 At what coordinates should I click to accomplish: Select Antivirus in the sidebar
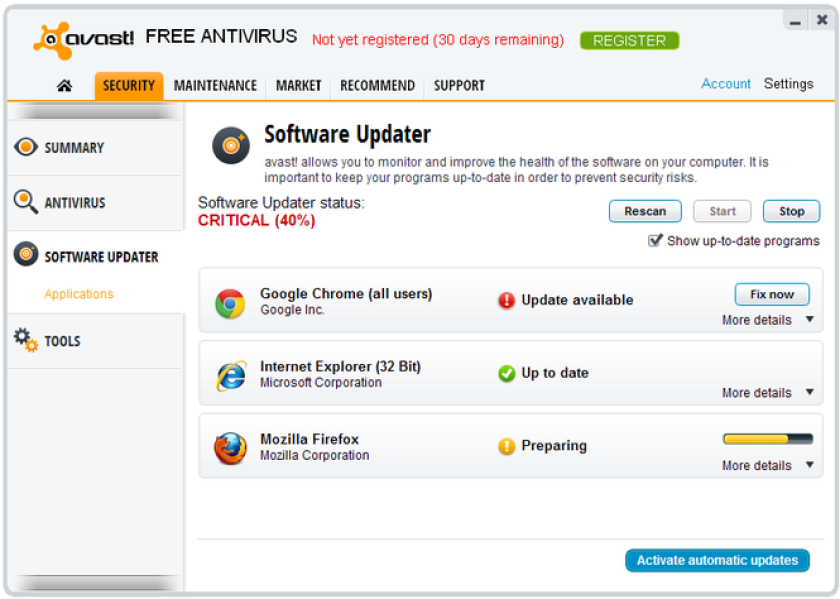(95, 203)
